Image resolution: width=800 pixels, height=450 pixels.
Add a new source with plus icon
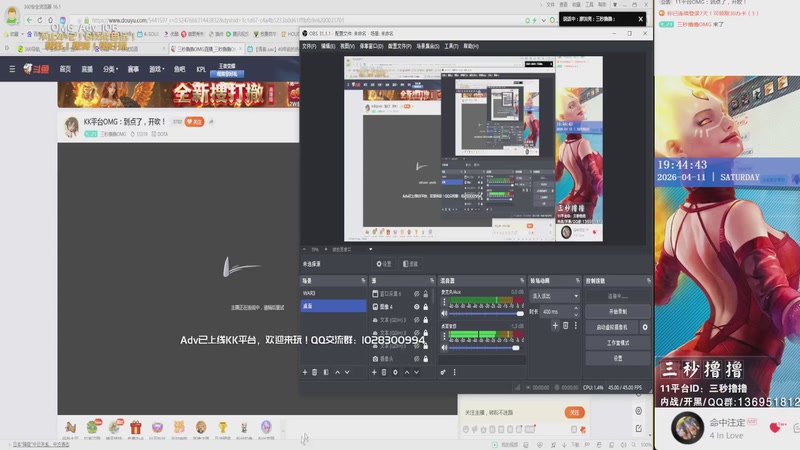[374, 372]
